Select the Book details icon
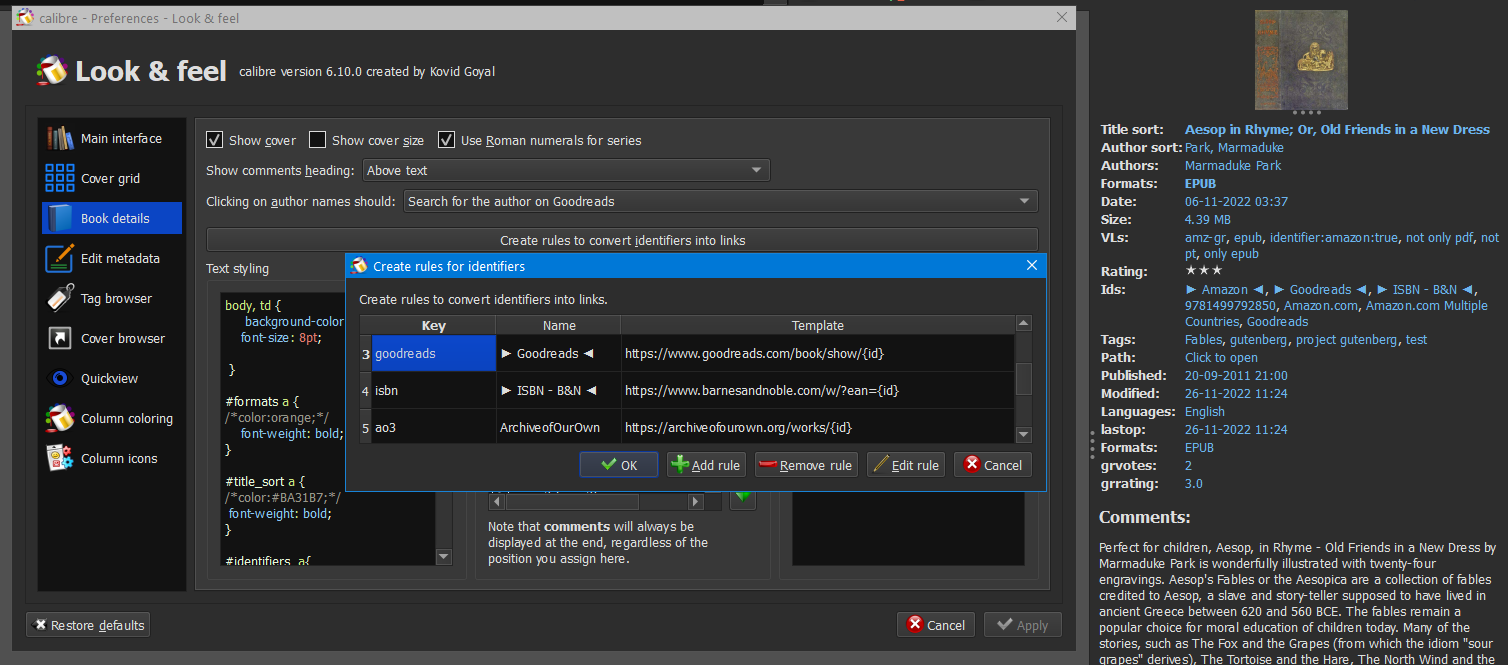 [x=60, y=218]
